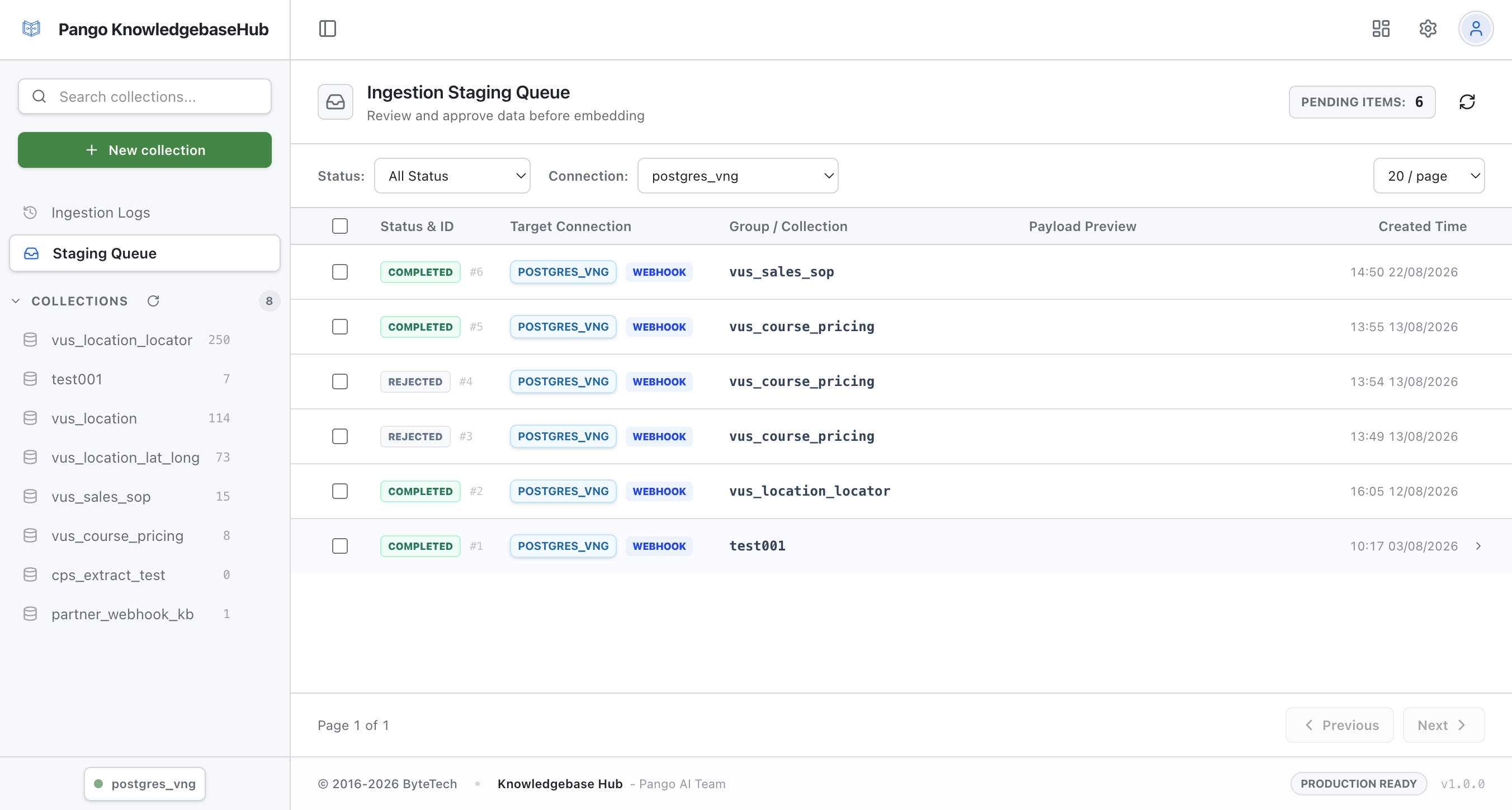This screenshot has width=1512, height=810.
Task: Click vus_location_locator in the queue table
Action: 810,491
